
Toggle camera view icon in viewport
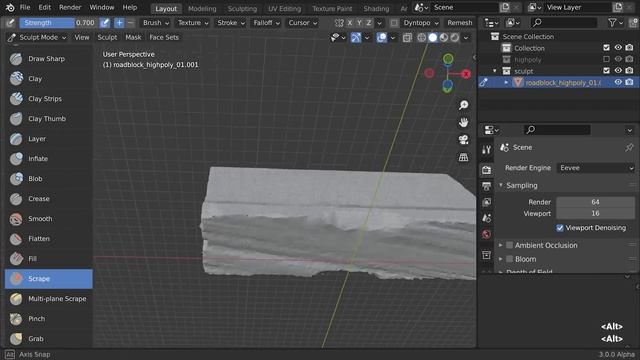(463, 140)
